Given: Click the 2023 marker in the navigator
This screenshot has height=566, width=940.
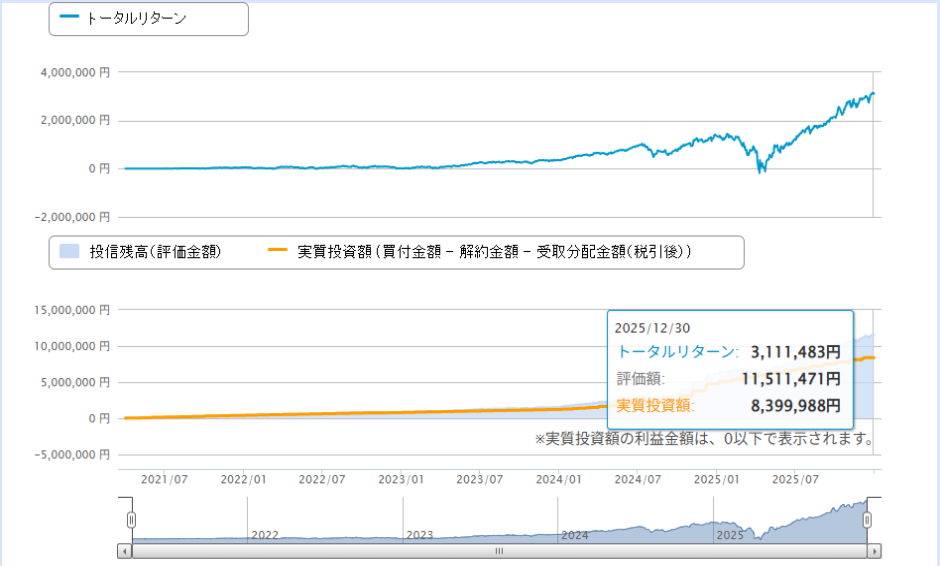Looking at the screenshot, I should pyautogui.click(x=420, y=535).
